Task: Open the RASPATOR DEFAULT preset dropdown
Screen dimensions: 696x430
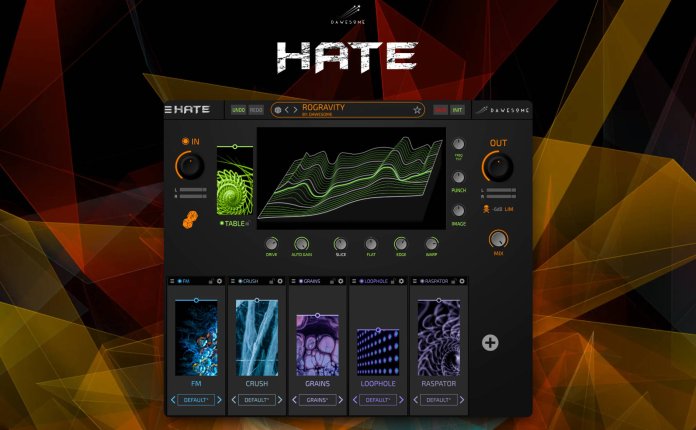Action: 439,400
